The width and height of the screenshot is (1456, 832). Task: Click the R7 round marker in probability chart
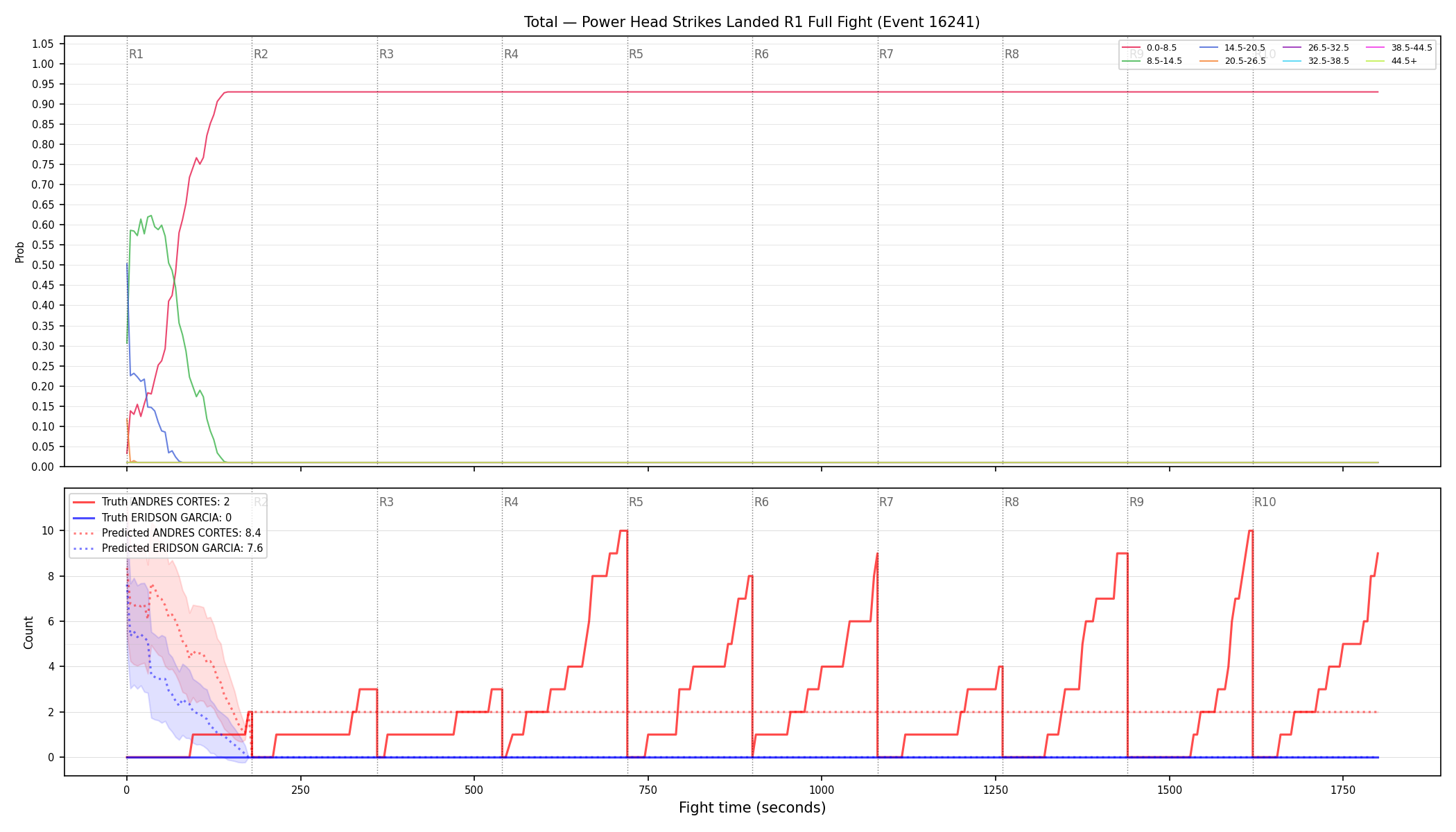[886, 54]
